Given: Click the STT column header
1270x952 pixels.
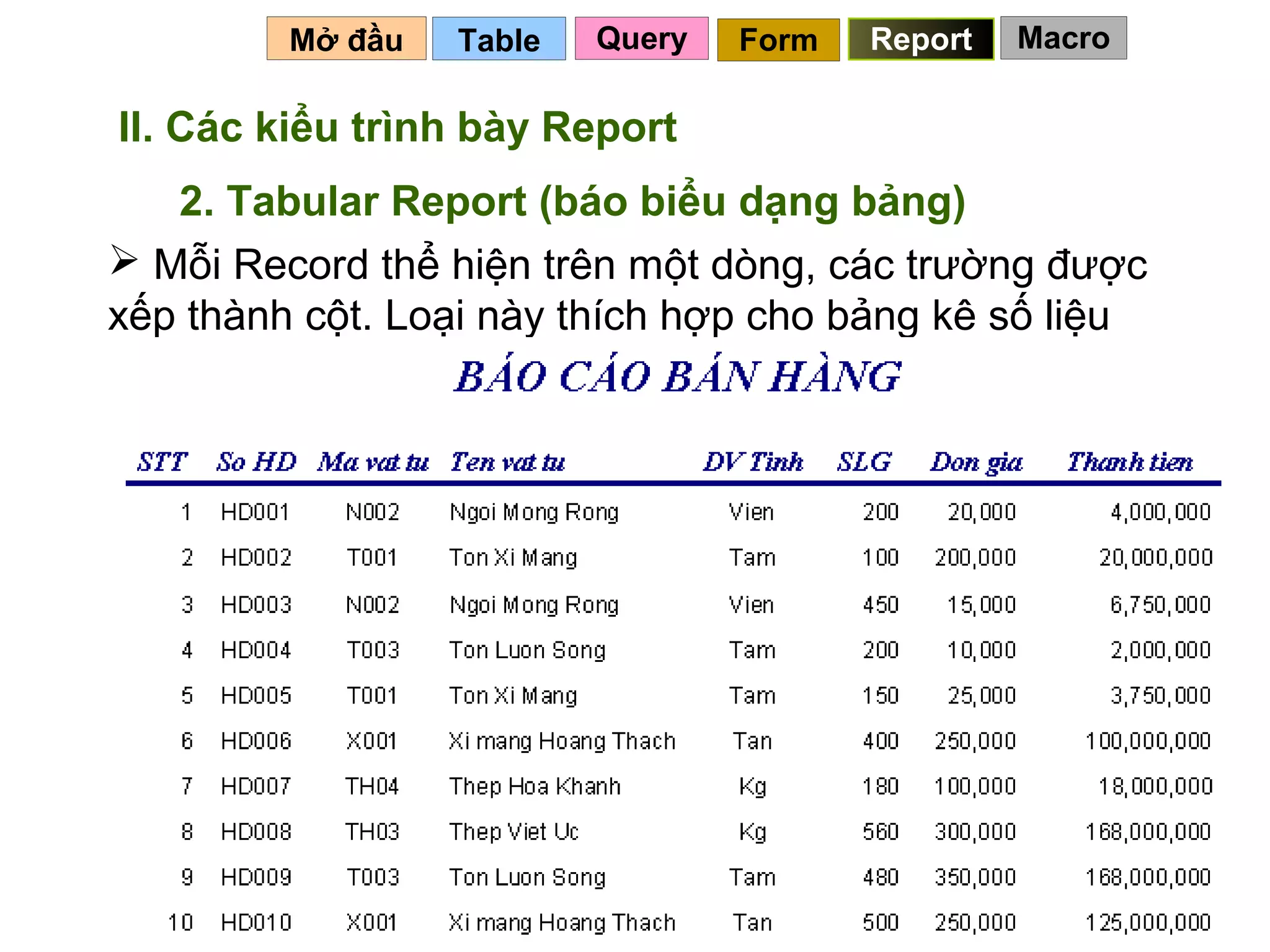Looking at the screenshot, I should pos(162,462).
